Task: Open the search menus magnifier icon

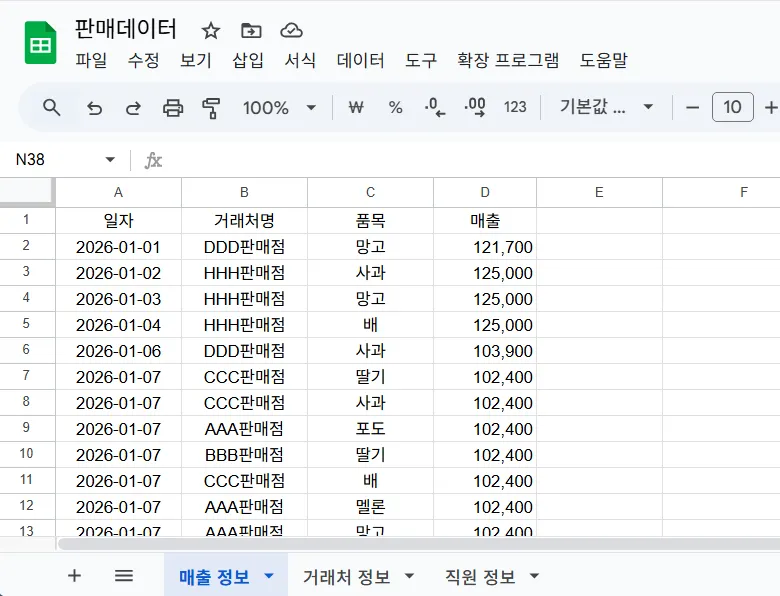Action: pyautogui.click(x=52, y=107)
